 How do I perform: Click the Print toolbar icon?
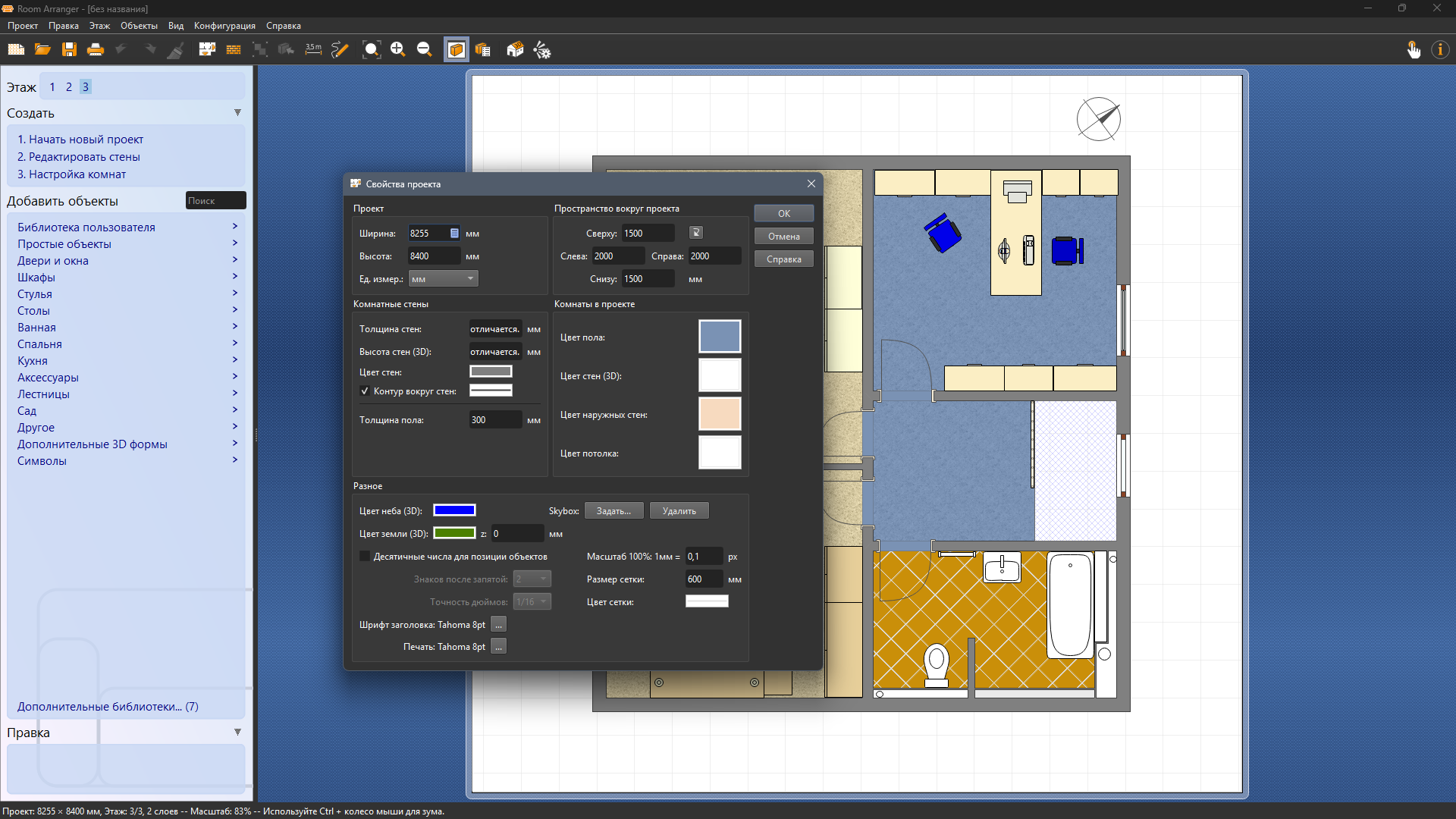point(96,50)
